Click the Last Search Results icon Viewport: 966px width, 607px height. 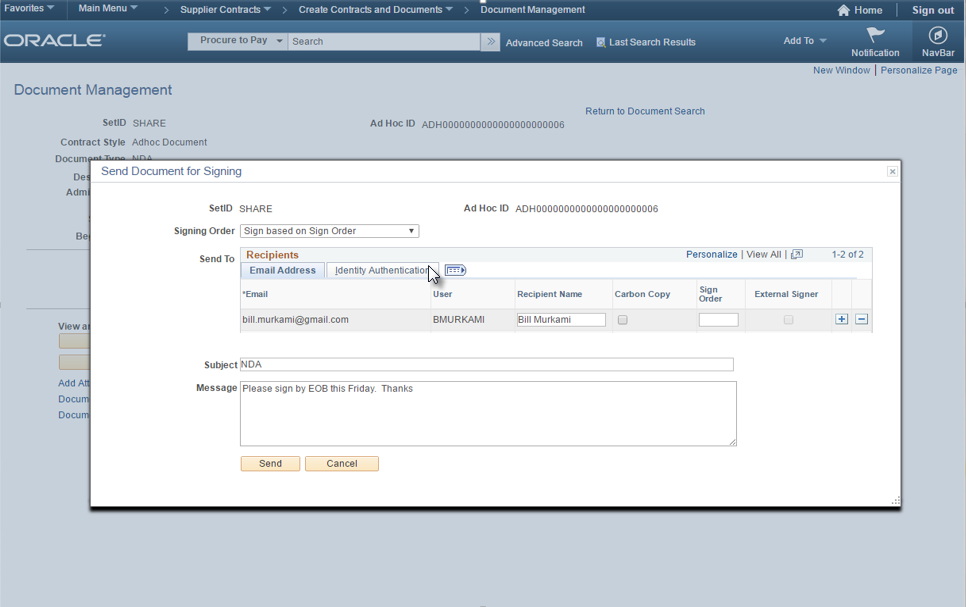tap(601, 42)
